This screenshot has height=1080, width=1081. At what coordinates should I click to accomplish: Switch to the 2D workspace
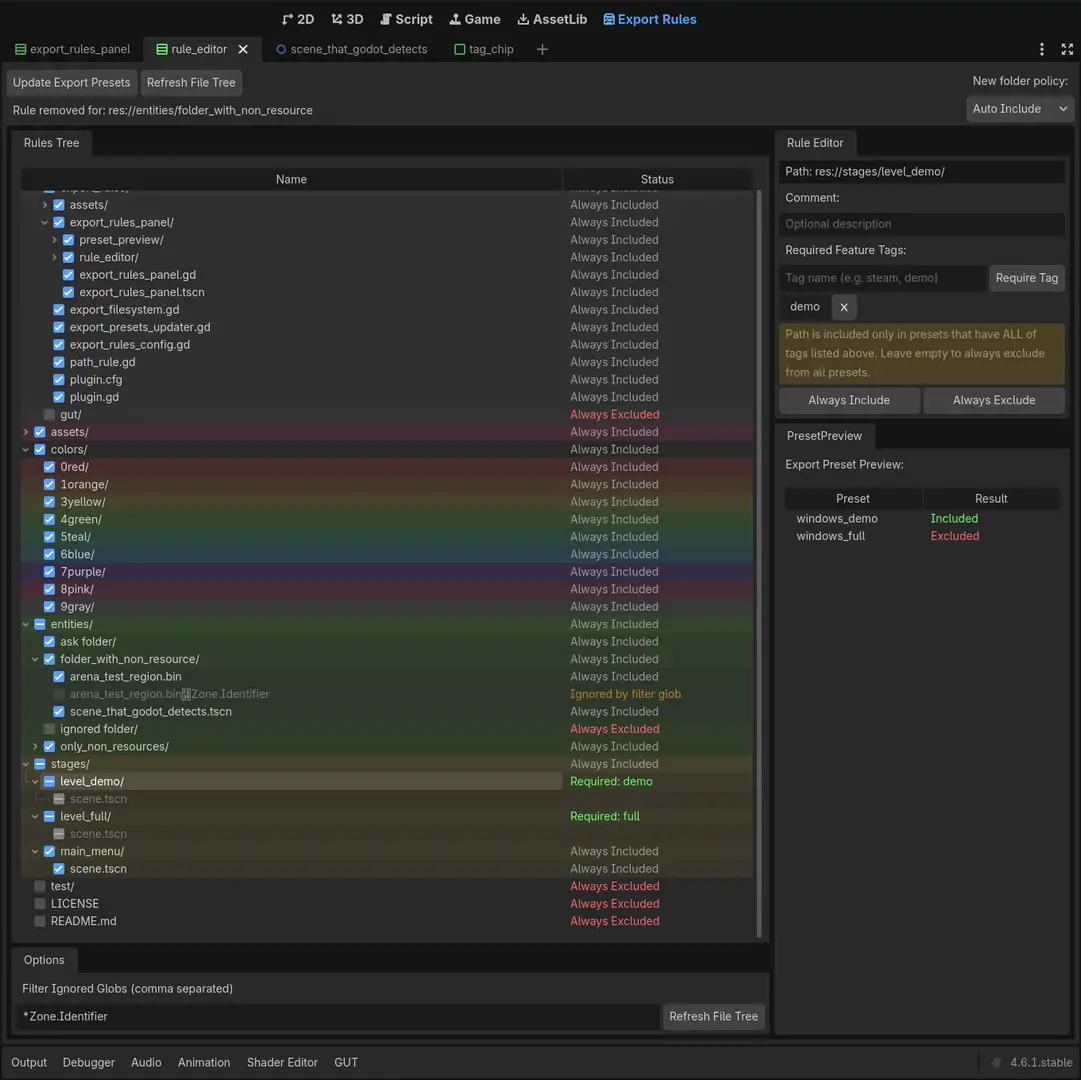297,19
